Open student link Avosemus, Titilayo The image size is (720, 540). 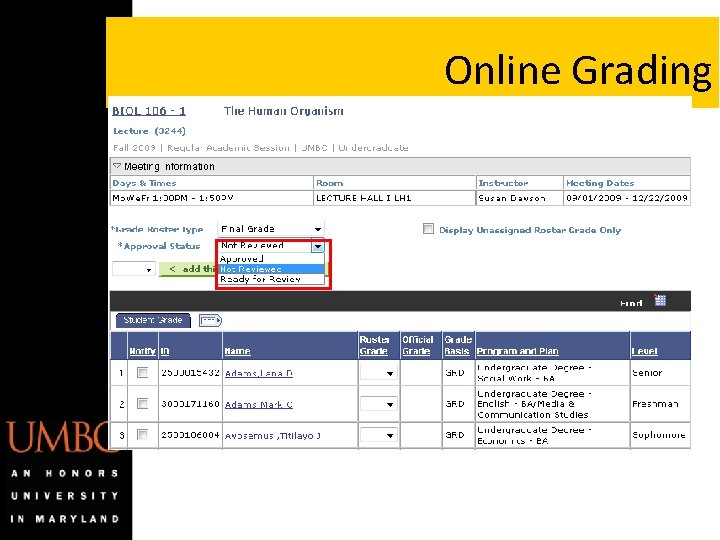[272, 435]
